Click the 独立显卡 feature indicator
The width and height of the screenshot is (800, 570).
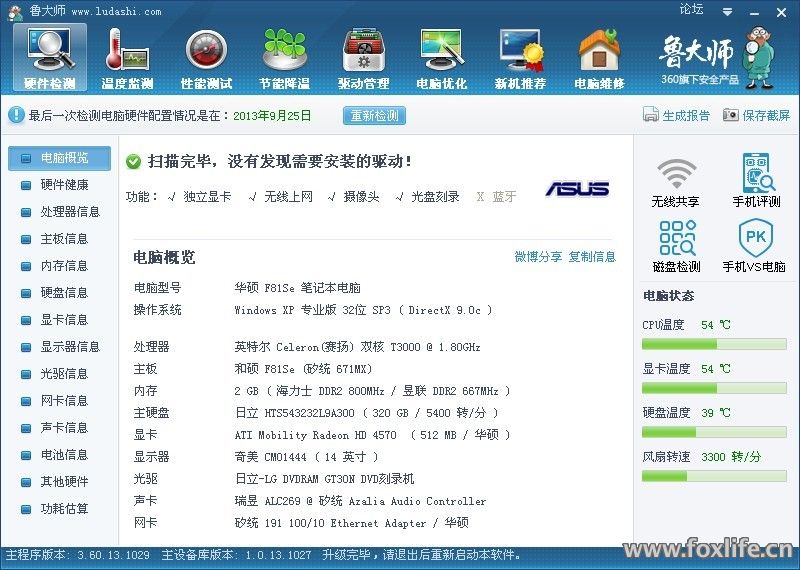[x=199, y=196]
